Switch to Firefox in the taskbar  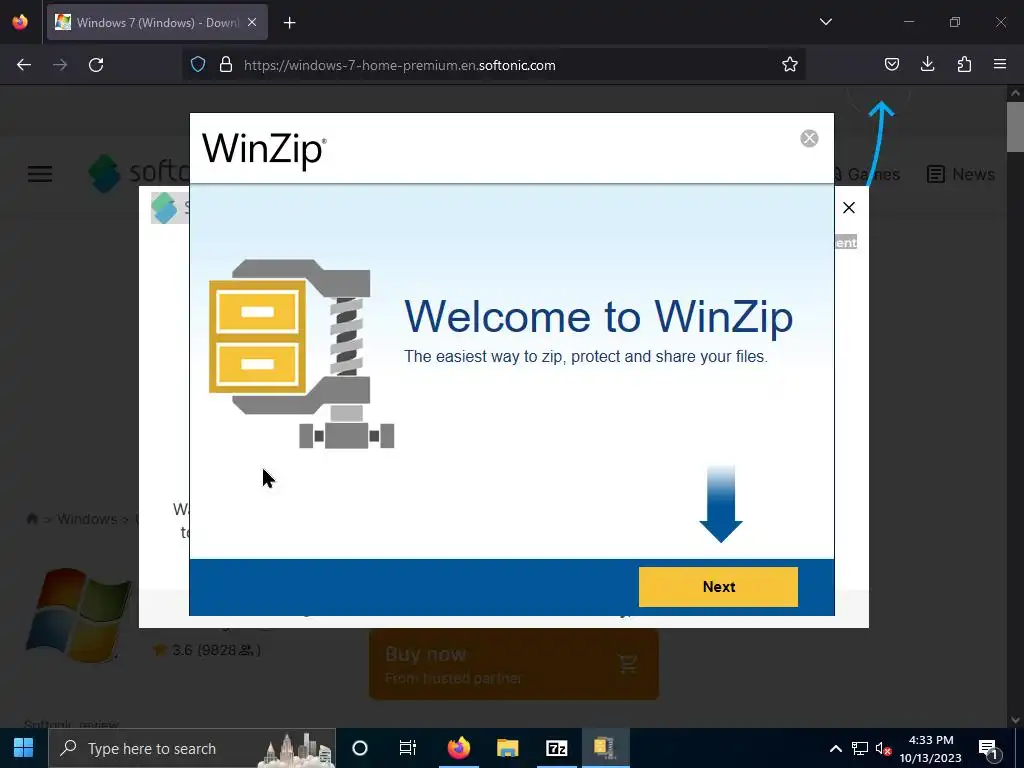point(458,748)
